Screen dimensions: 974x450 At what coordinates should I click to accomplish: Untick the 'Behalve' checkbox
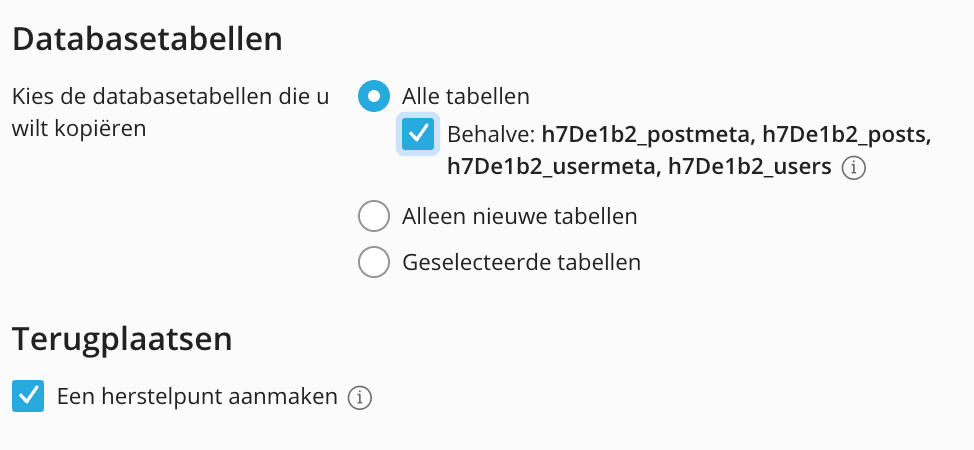pos(417,134)
